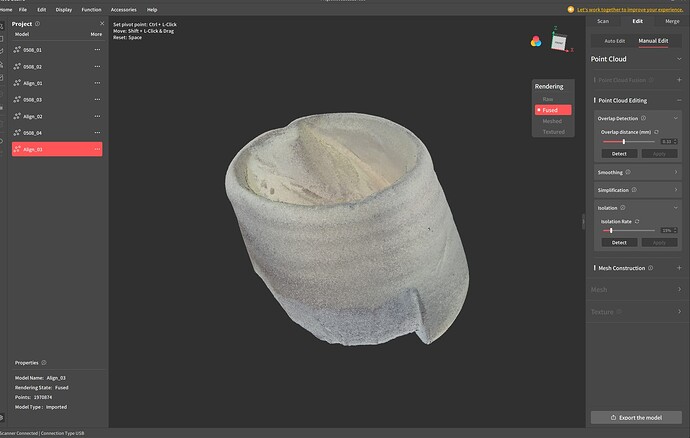The height and width of the screenshot is (438, 690).
Task: Expand the Simplification section
Action: pyautogui.click(x=636, y=190)
